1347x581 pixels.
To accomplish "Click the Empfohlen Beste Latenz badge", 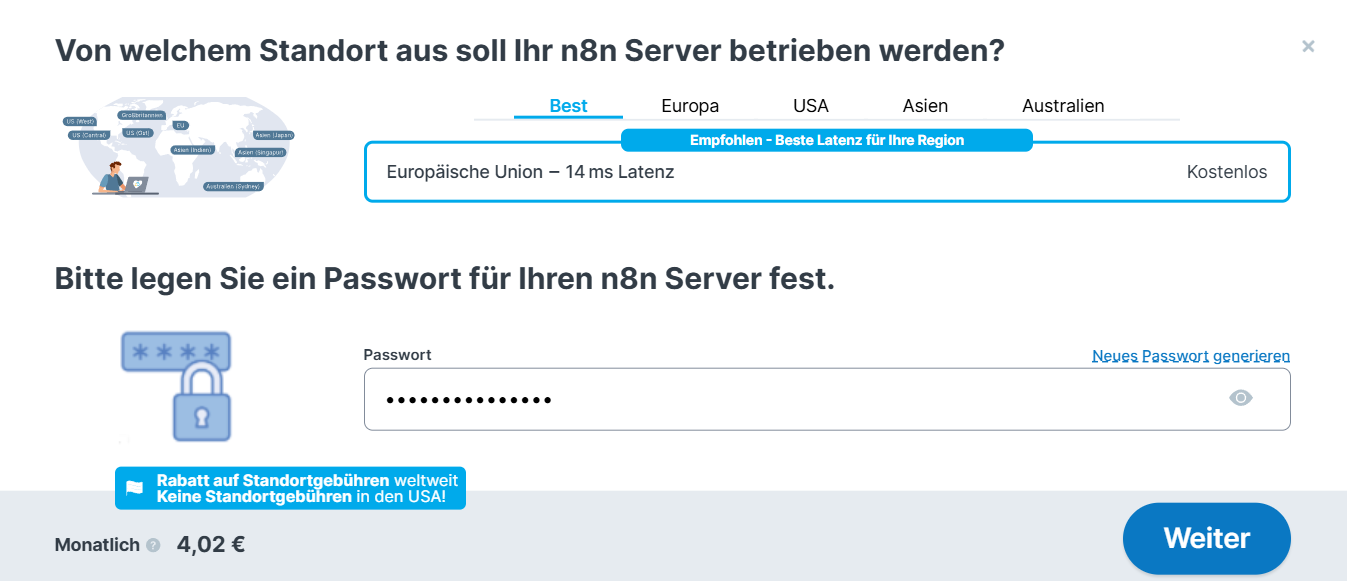I will tap(827, 140).
